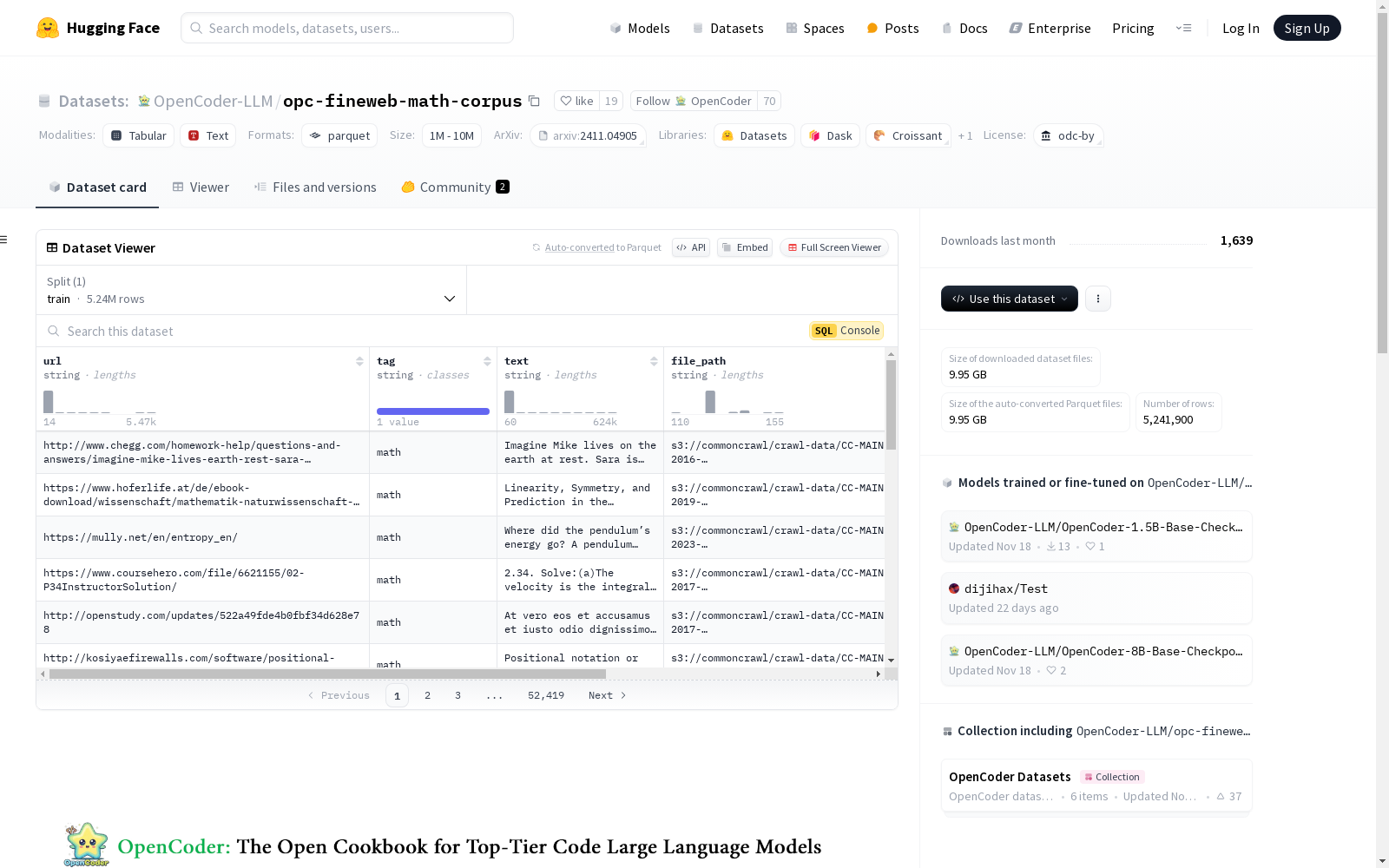Open the SQL Console
This screenshot has height=868, width=1389.
point(846,331)
